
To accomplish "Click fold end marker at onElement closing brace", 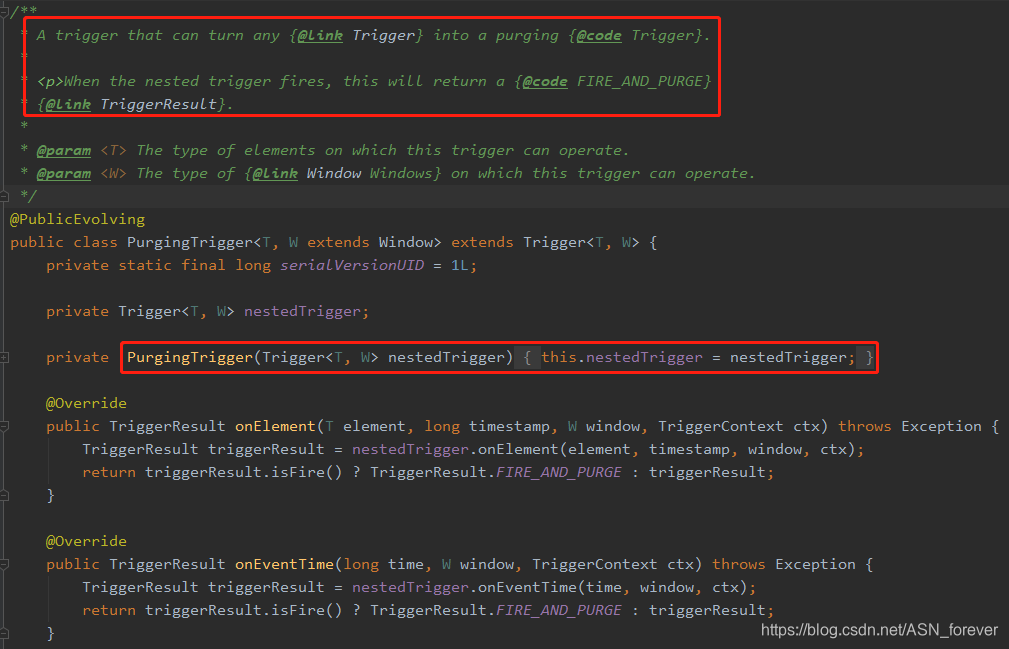I will (x=4, y=495).
